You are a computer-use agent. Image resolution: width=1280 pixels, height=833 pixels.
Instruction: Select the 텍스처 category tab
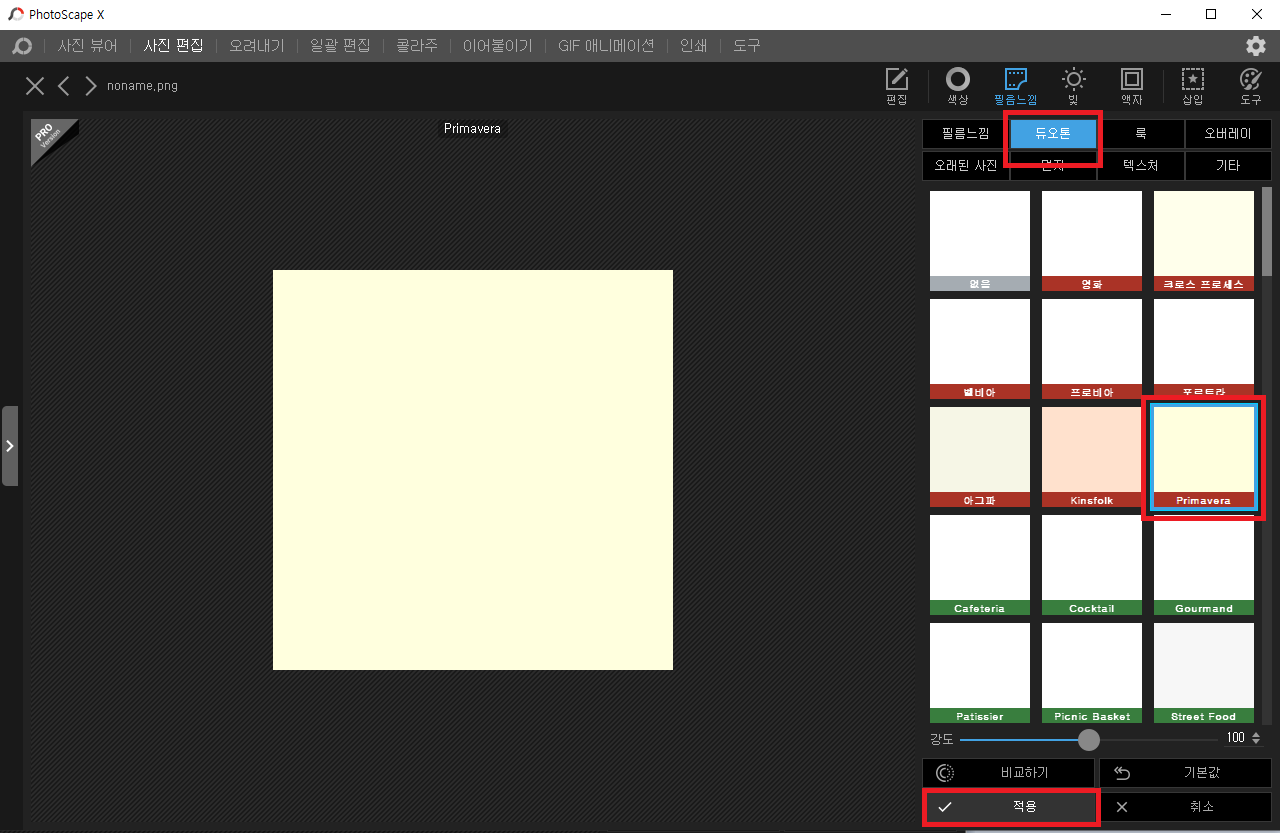(x=1140, y=165)
